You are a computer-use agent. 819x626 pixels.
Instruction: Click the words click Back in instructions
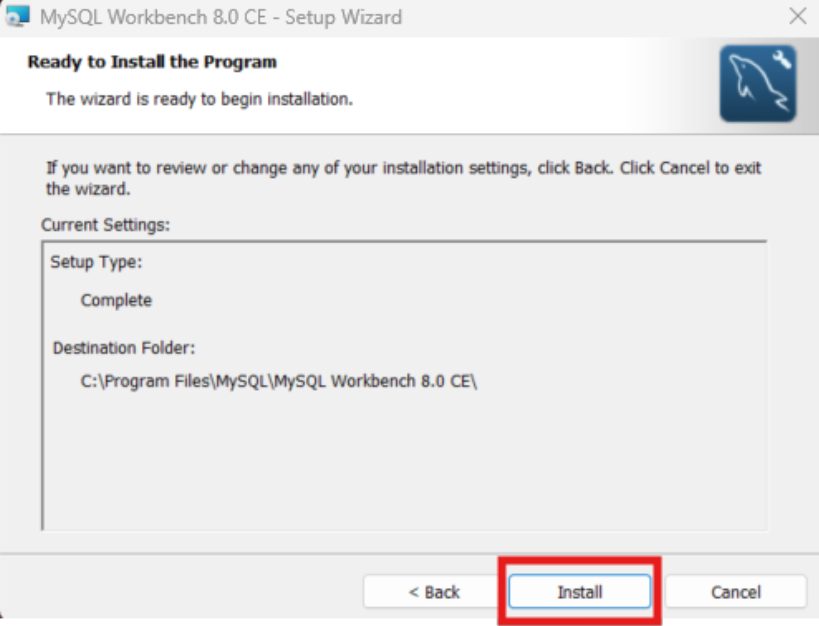[x=575, y=168]
